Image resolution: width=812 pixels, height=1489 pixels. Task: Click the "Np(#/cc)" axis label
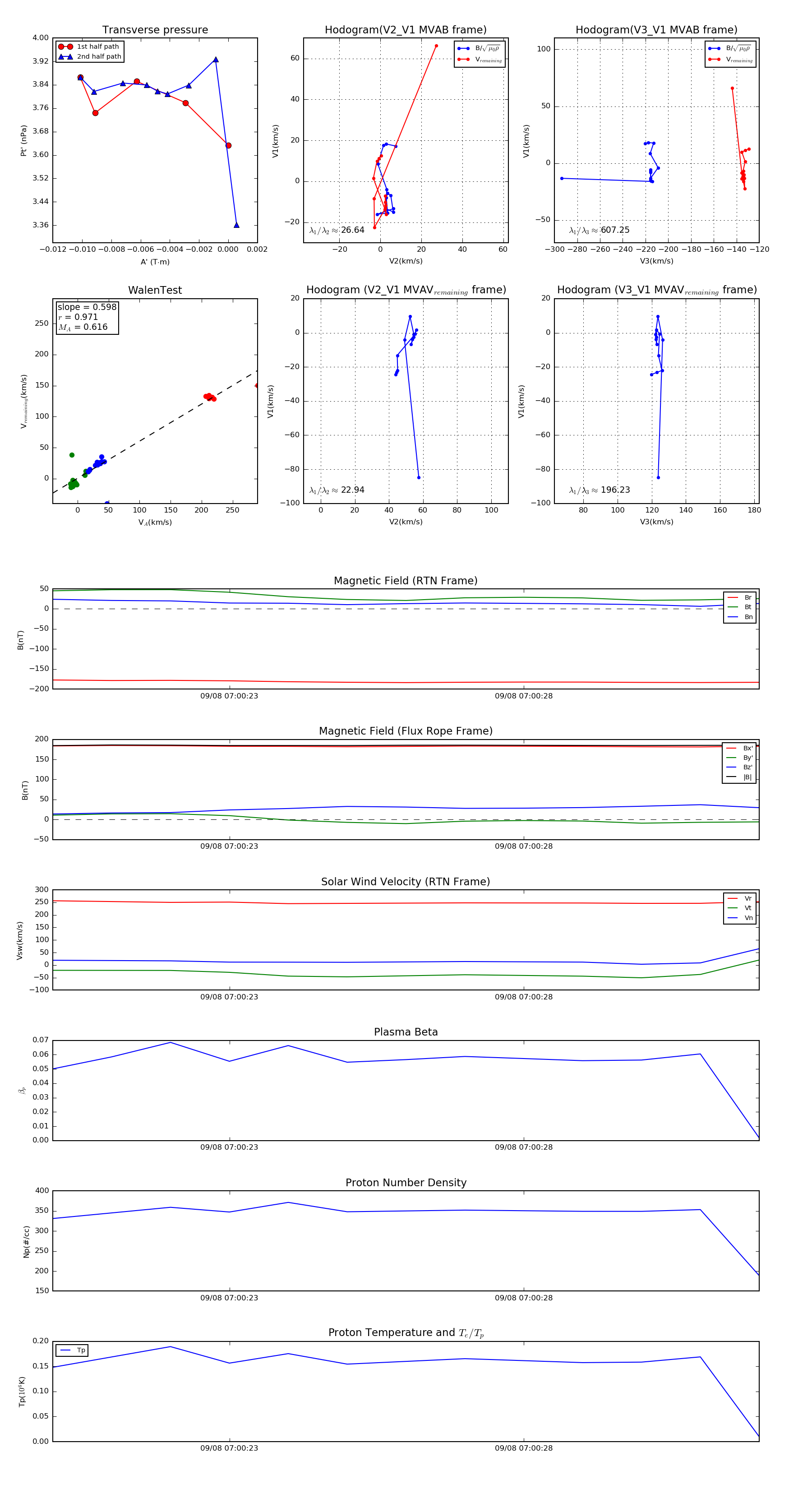pyautogui.click(x=26, y=1241)
